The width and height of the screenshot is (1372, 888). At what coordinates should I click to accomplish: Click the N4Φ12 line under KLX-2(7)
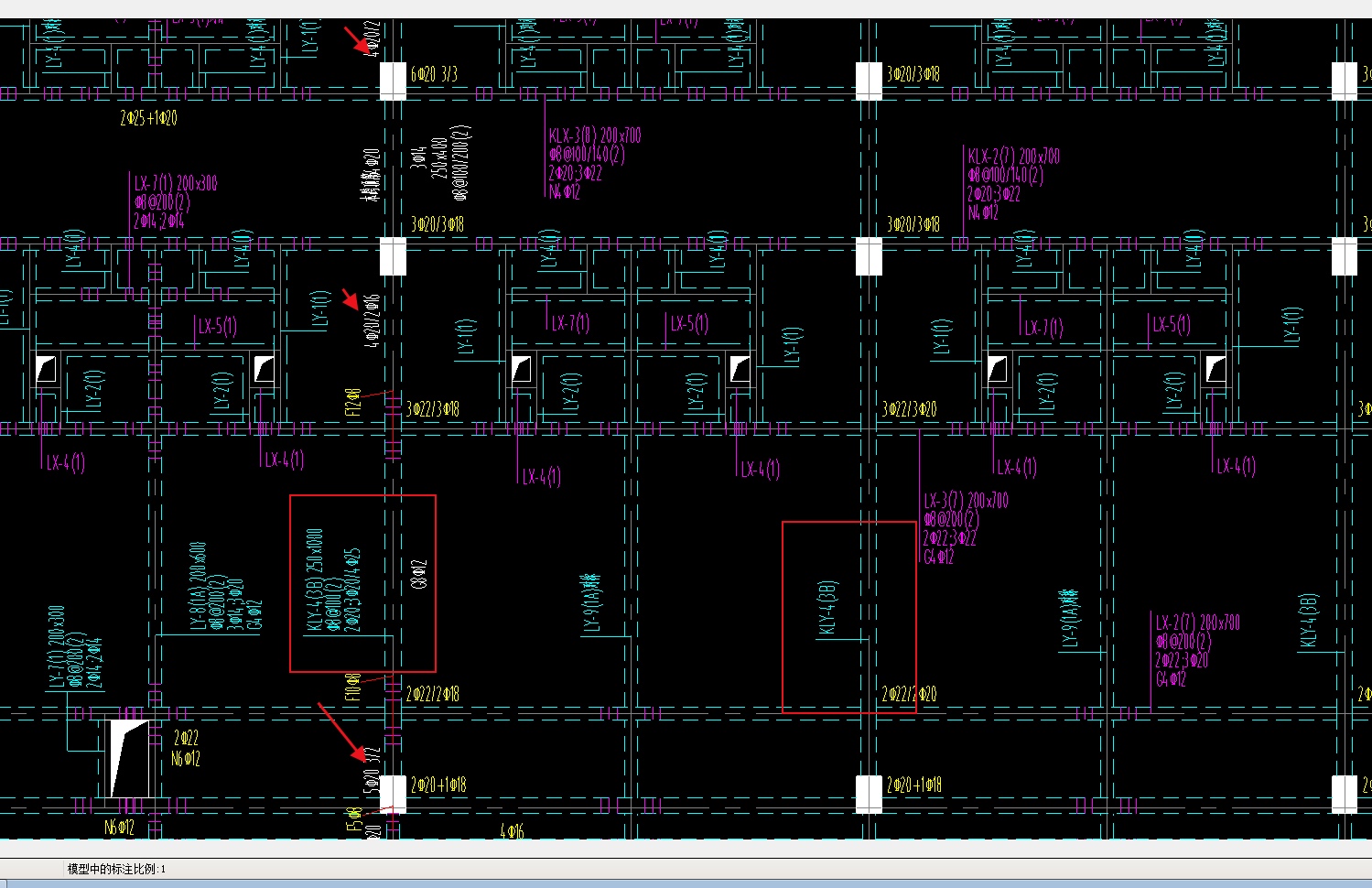982,213
